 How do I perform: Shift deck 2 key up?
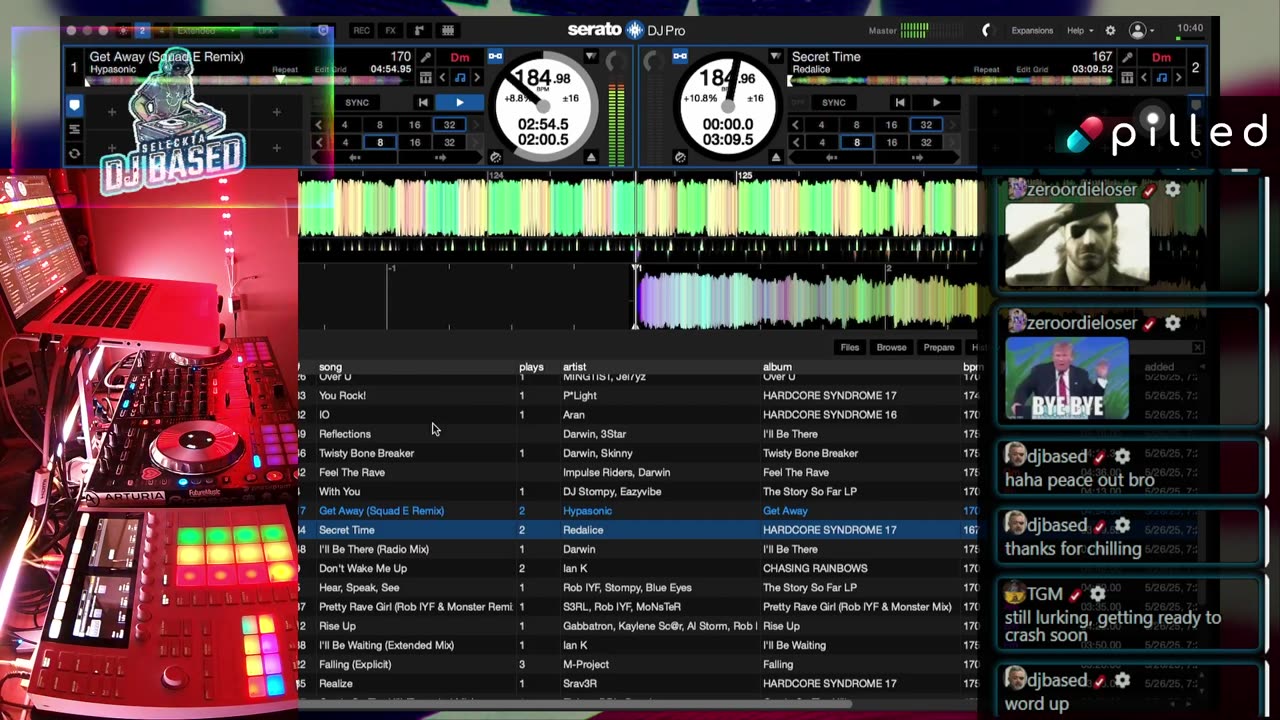pyautogui.click(x=1178, y=77)
